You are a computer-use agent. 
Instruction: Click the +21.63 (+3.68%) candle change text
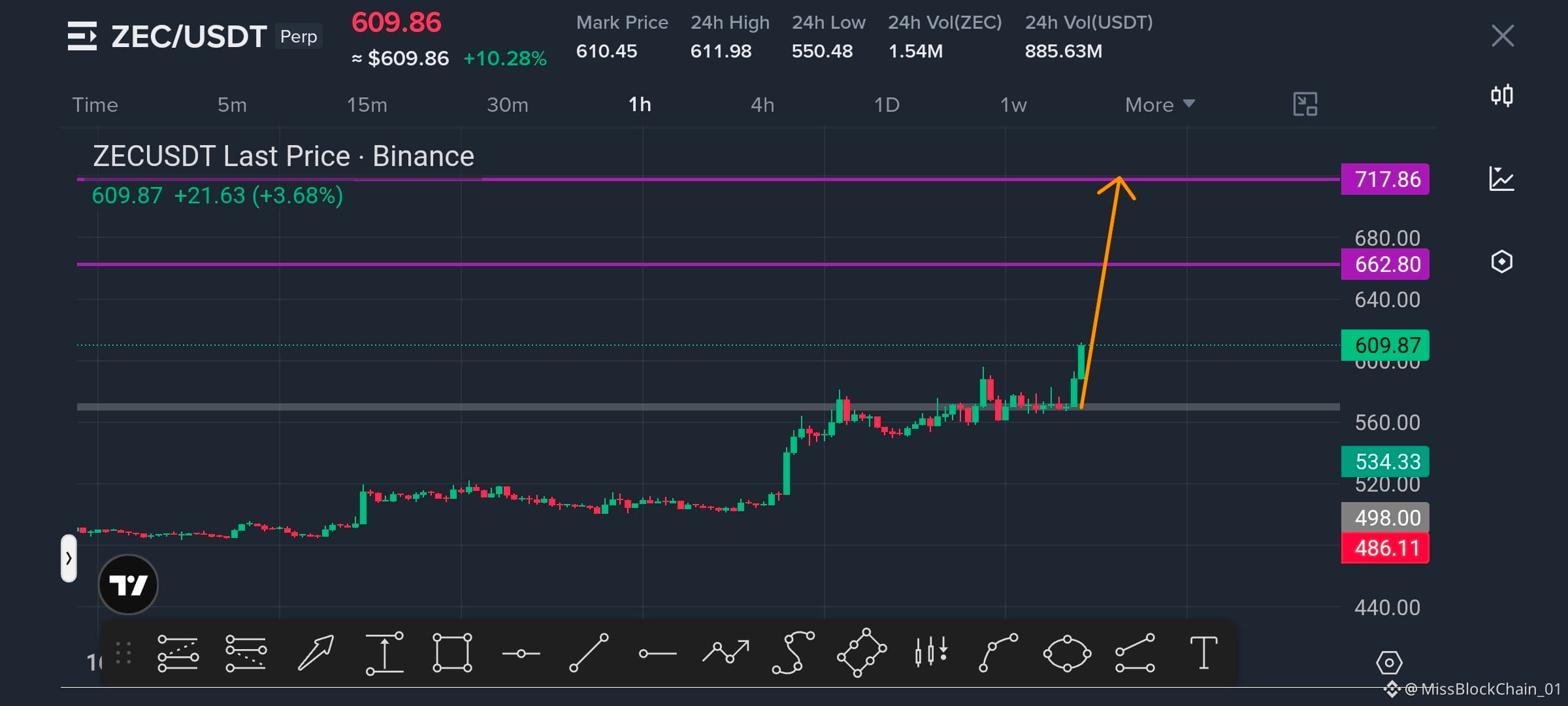coord(258,195)
